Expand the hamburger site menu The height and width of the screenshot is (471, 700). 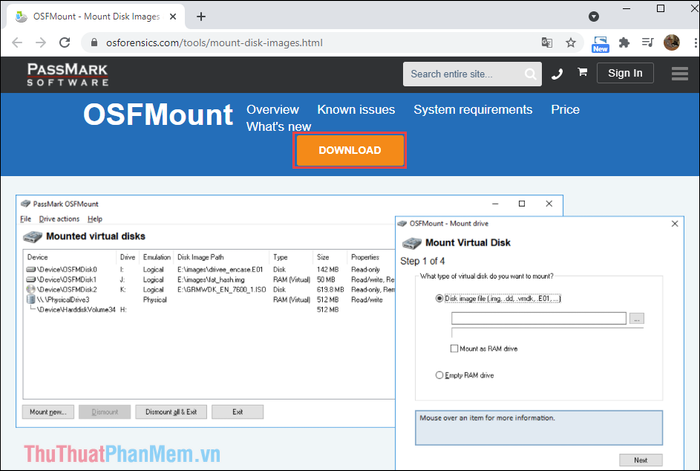[679, 74]
